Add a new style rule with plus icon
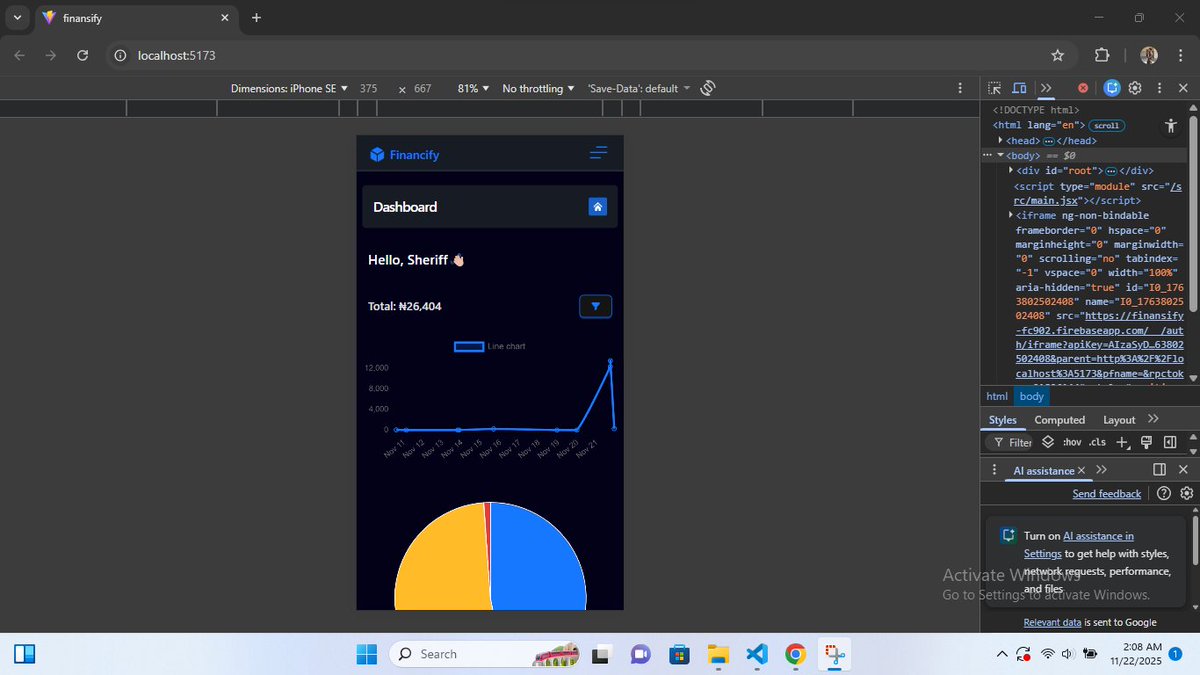The height and width of the screenshot is (675, 1200). coord(1122,442)
